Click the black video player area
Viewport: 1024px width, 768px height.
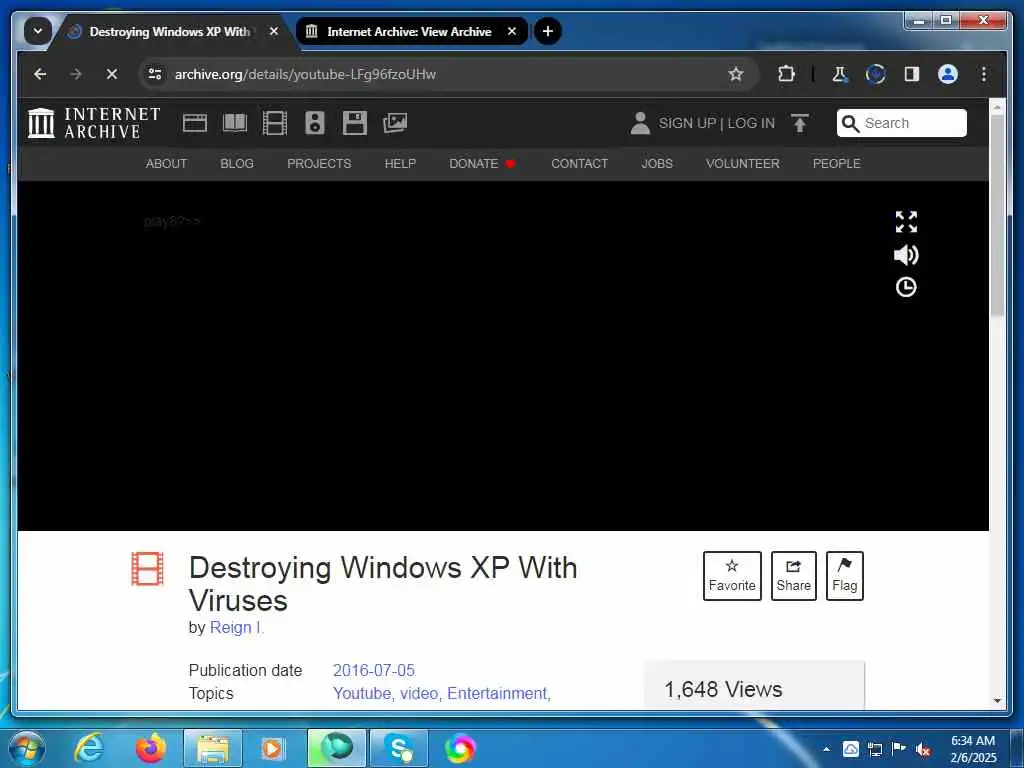[503, 356]
